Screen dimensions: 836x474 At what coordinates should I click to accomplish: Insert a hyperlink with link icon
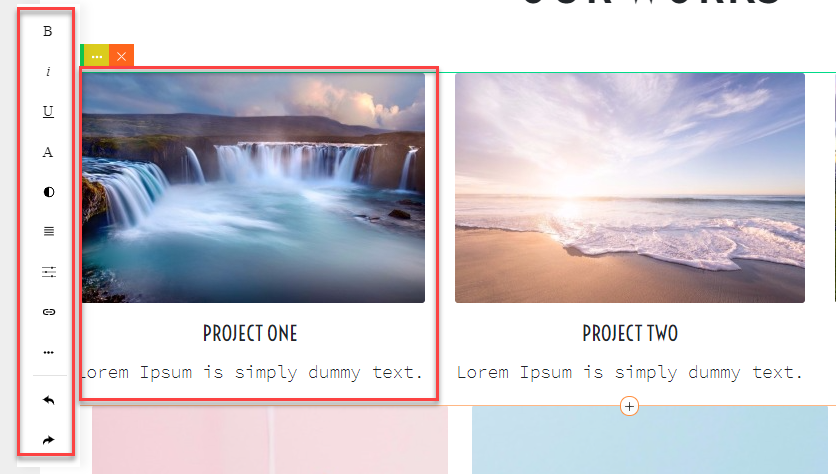[49, 312]
